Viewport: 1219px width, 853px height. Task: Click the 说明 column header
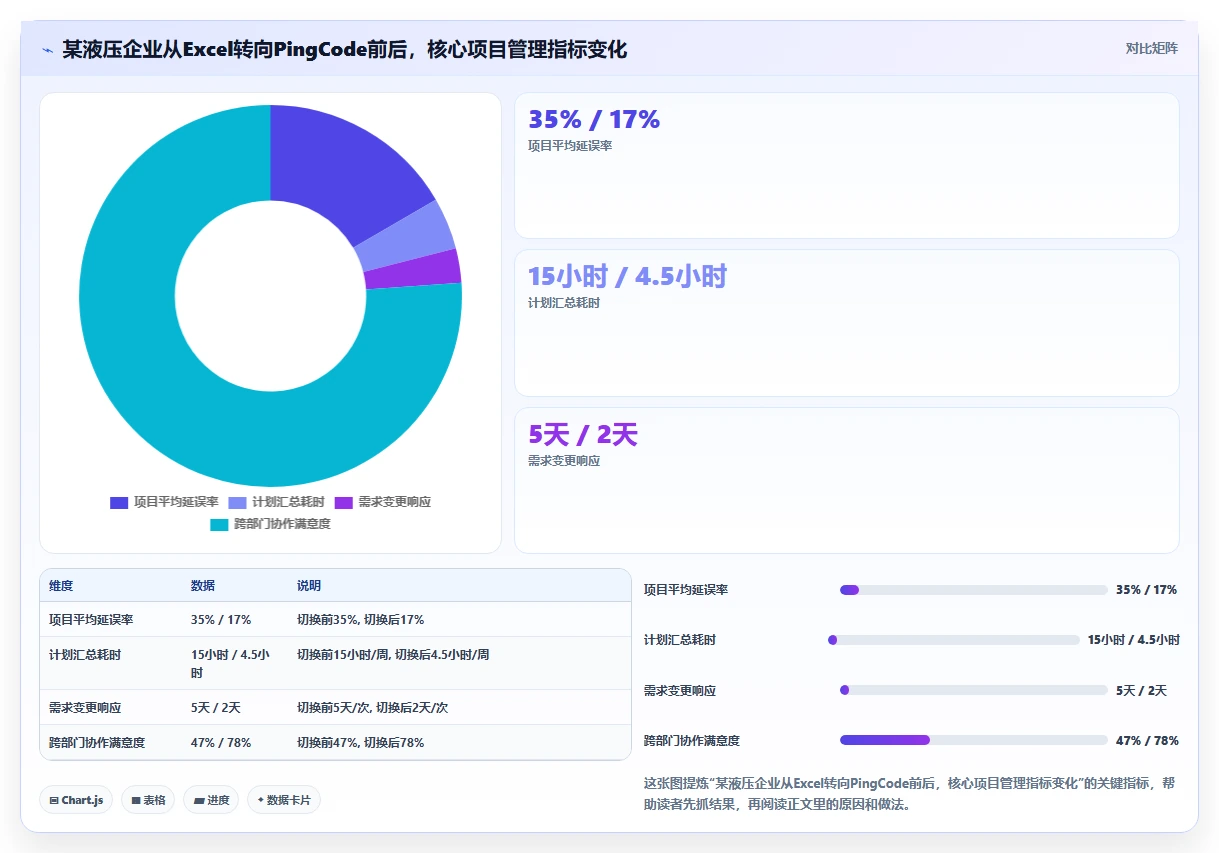click(x=309, y=586)
